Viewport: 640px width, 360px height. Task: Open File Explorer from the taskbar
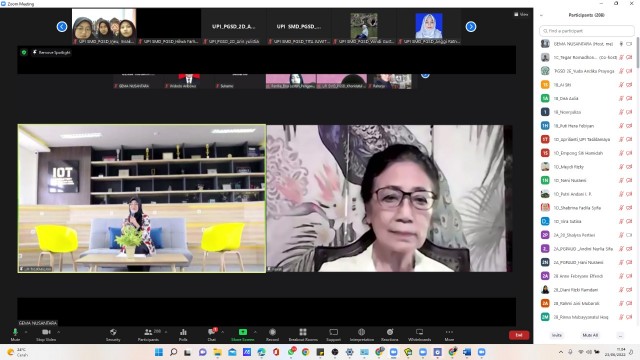pos(218,352)
